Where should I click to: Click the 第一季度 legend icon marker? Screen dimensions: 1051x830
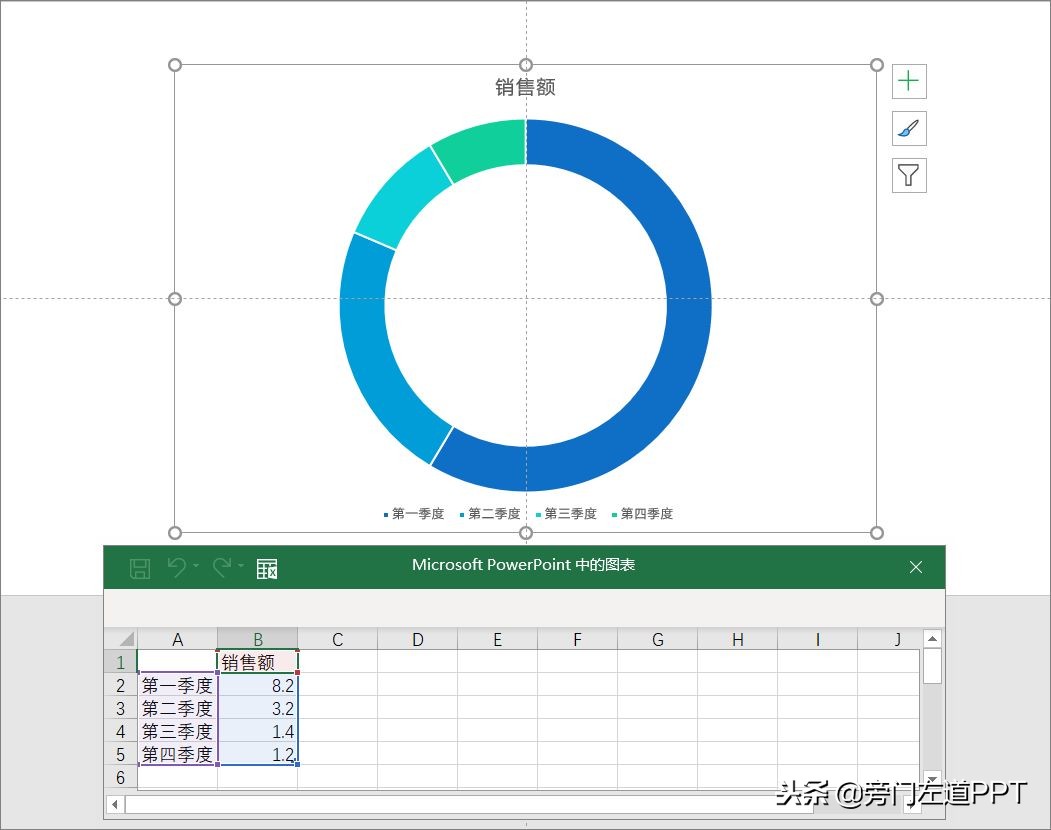point(387,514)
